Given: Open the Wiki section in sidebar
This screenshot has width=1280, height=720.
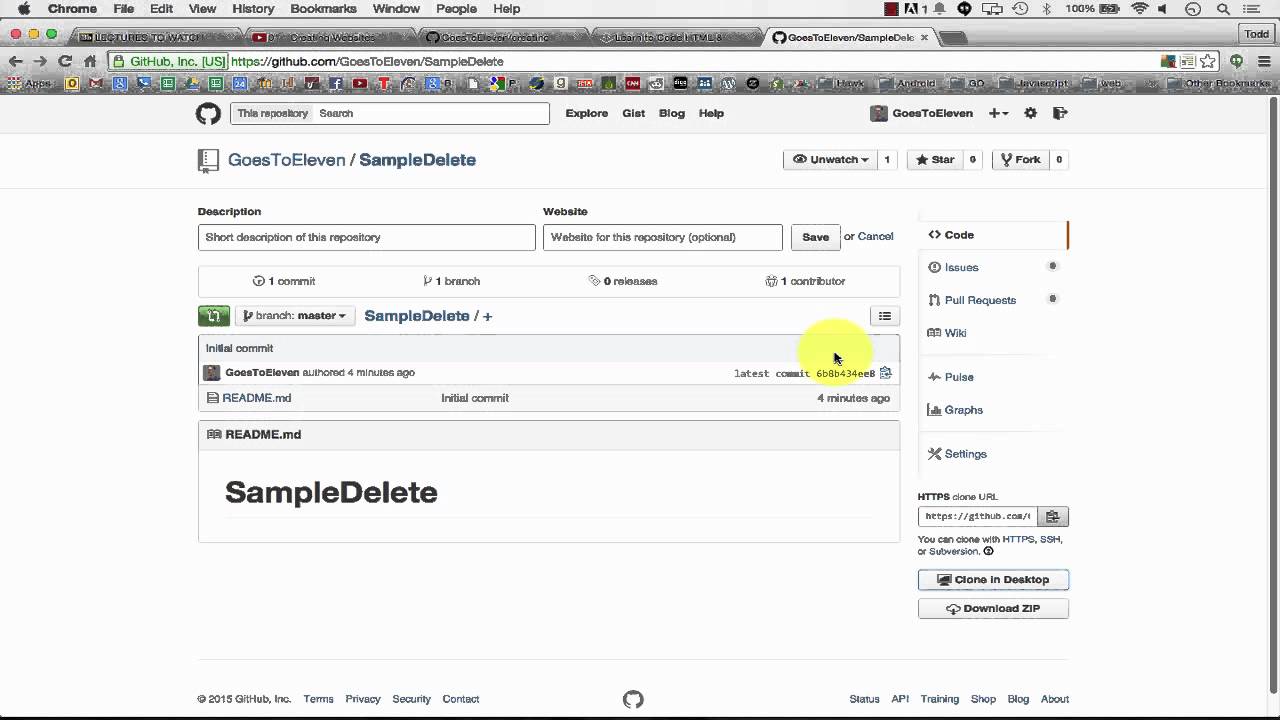Looking at the screenshot, I should (955, 333).
